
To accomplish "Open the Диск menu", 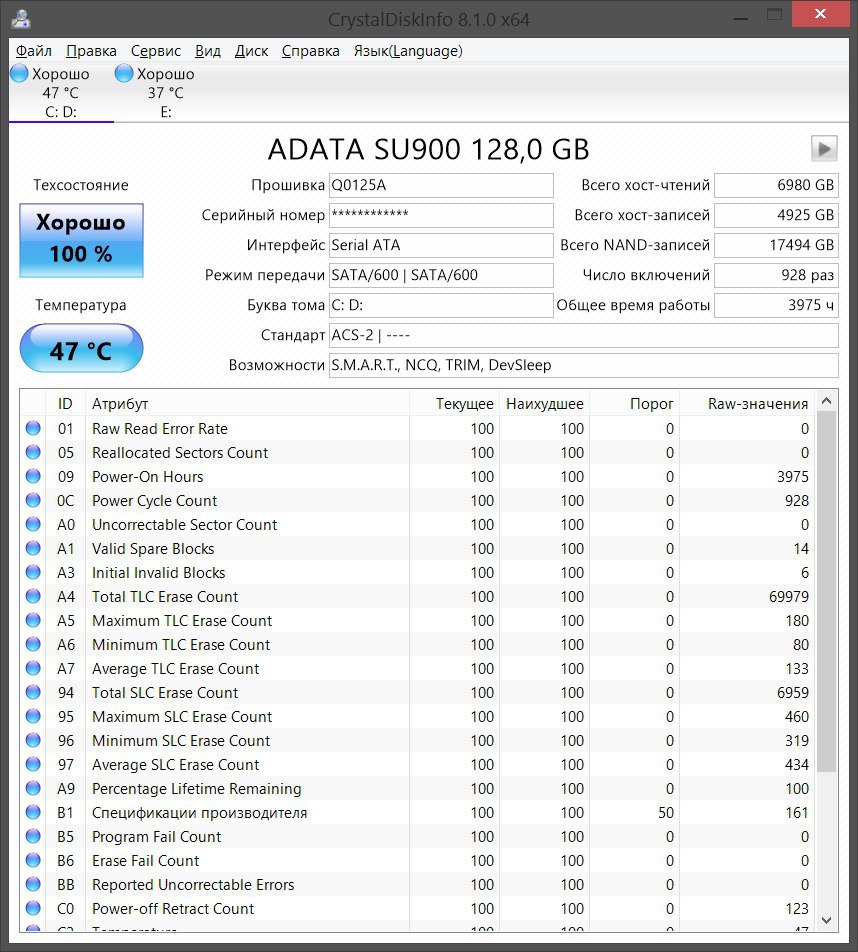I will point(251,51).
